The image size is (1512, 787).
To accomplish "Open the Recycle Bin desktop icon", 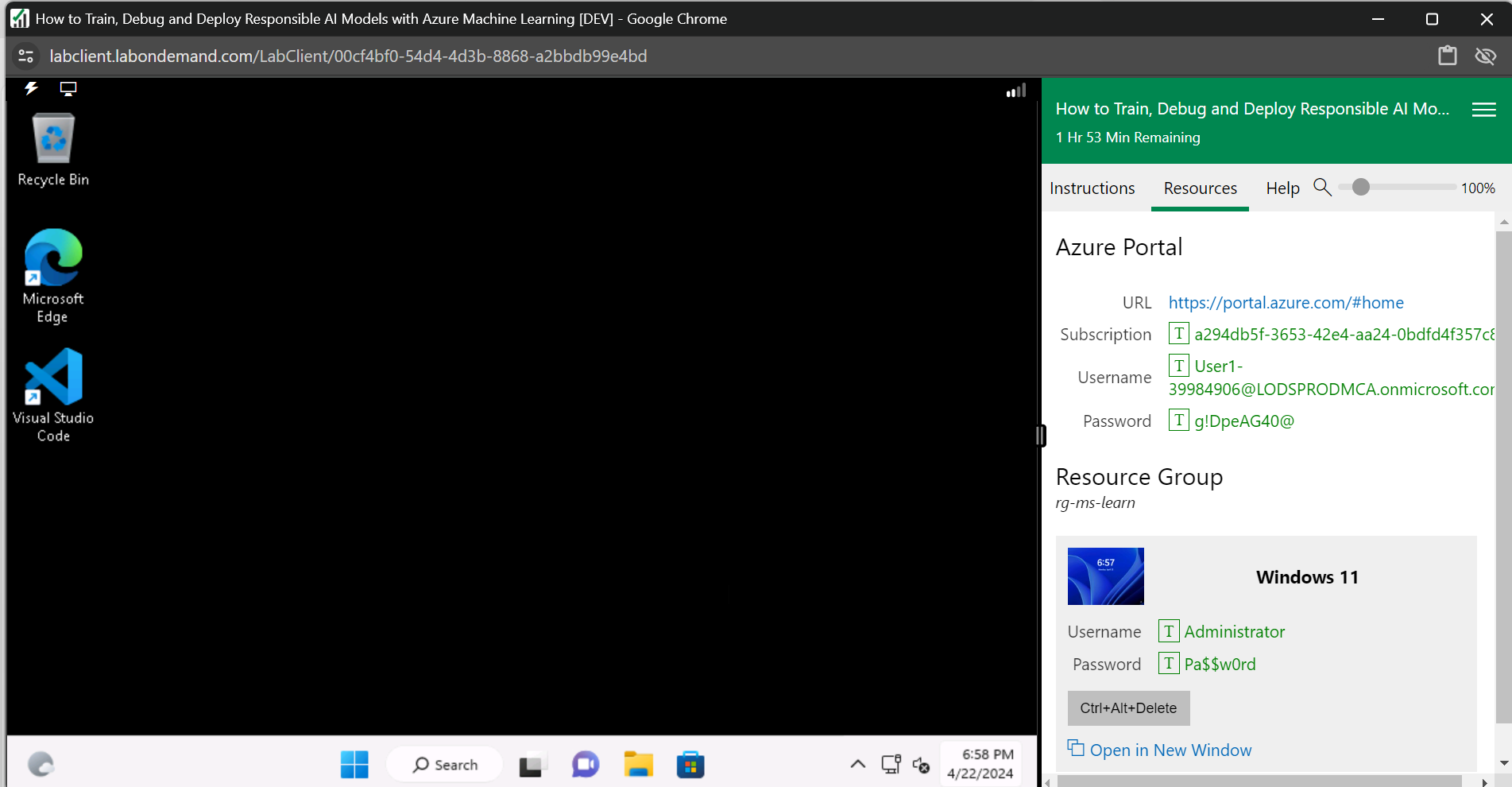I will coord(53,149).
